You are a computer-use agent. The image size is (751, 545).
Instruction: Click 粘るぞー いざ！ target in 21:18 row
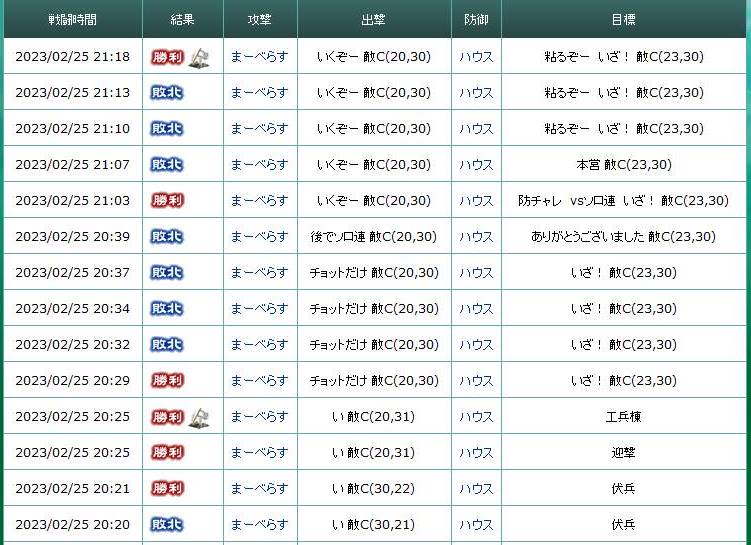624,57
